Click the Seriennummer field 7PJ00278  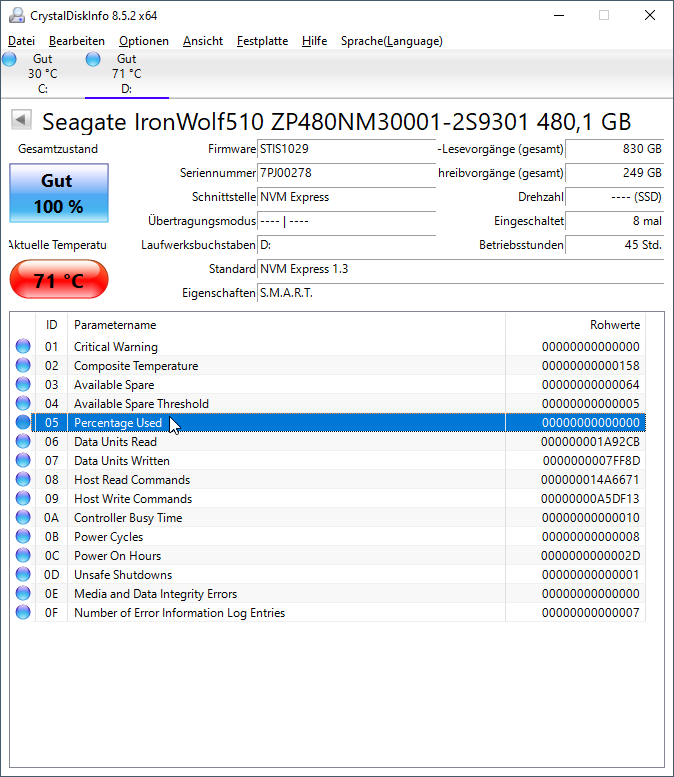click(346, 173)
